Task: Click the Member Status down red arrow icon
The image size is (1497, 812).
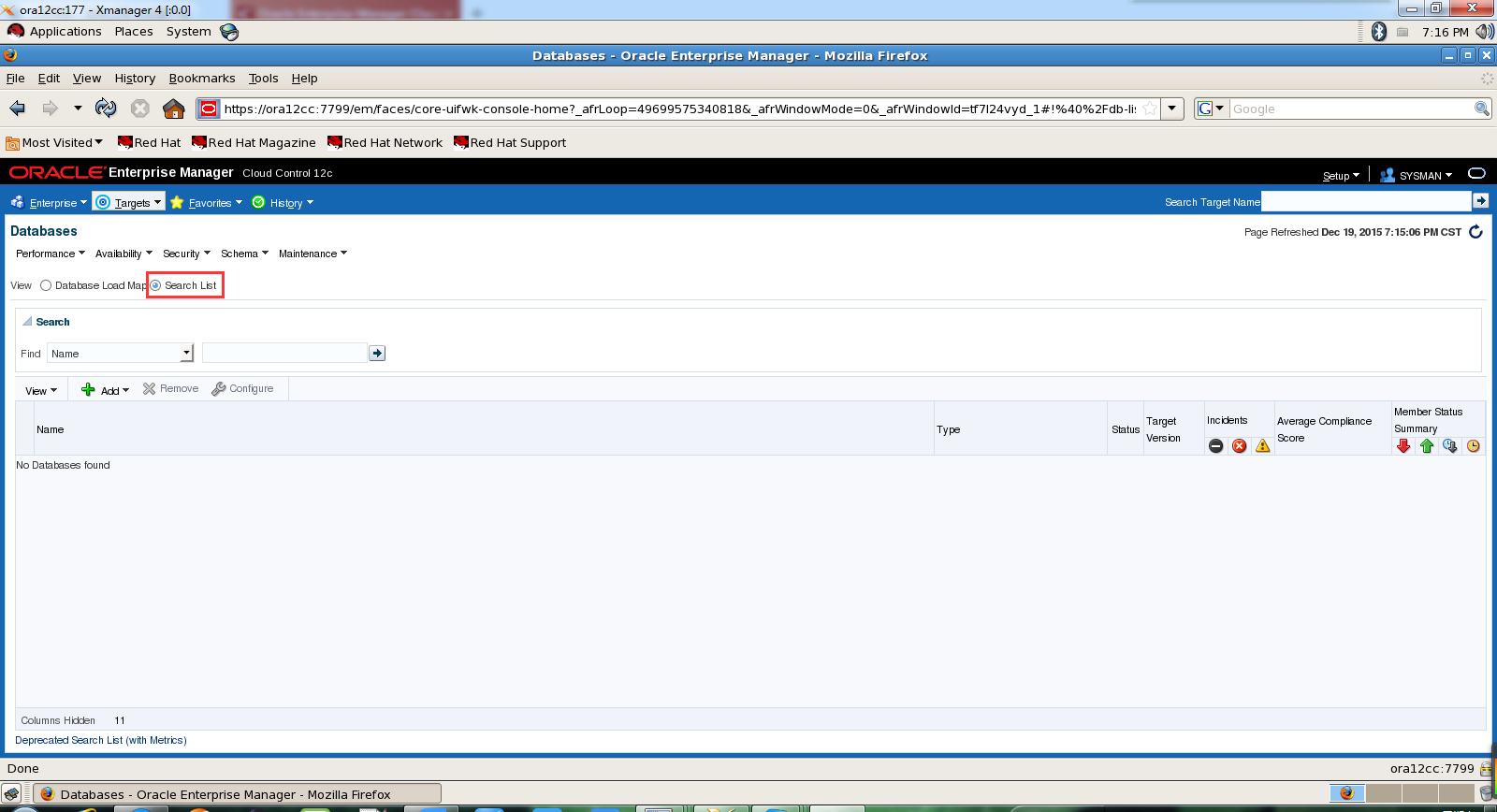Action: tap(1403, 446)
